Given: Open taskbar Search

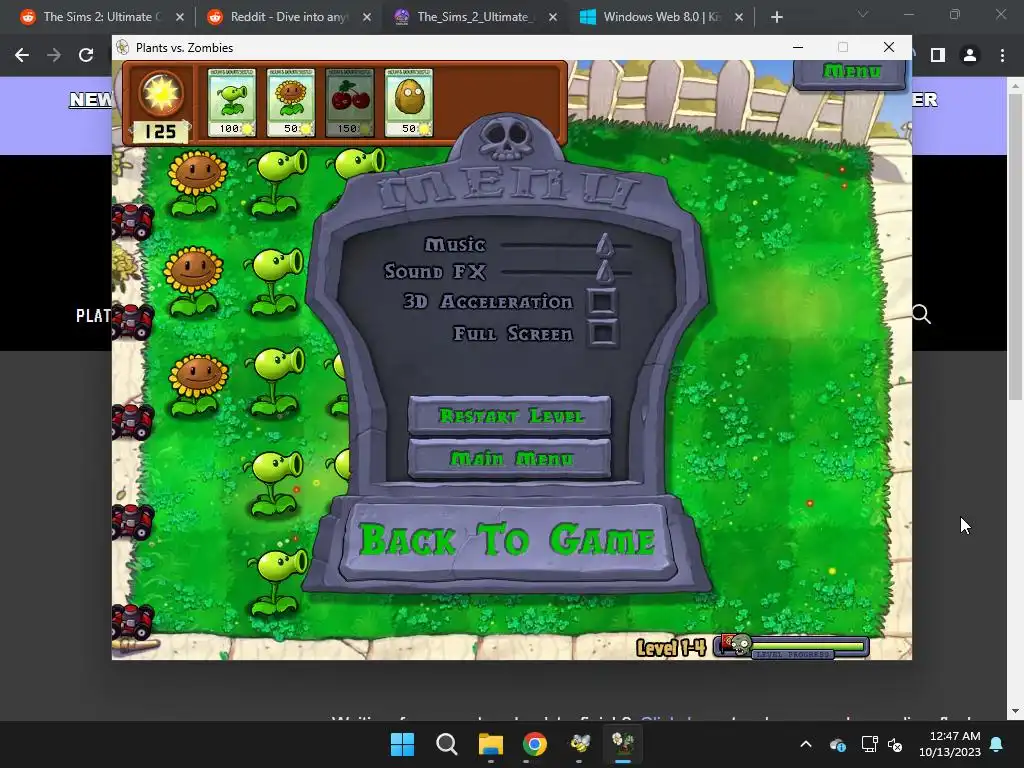Looking at the screenshot, I should (447, 744).
